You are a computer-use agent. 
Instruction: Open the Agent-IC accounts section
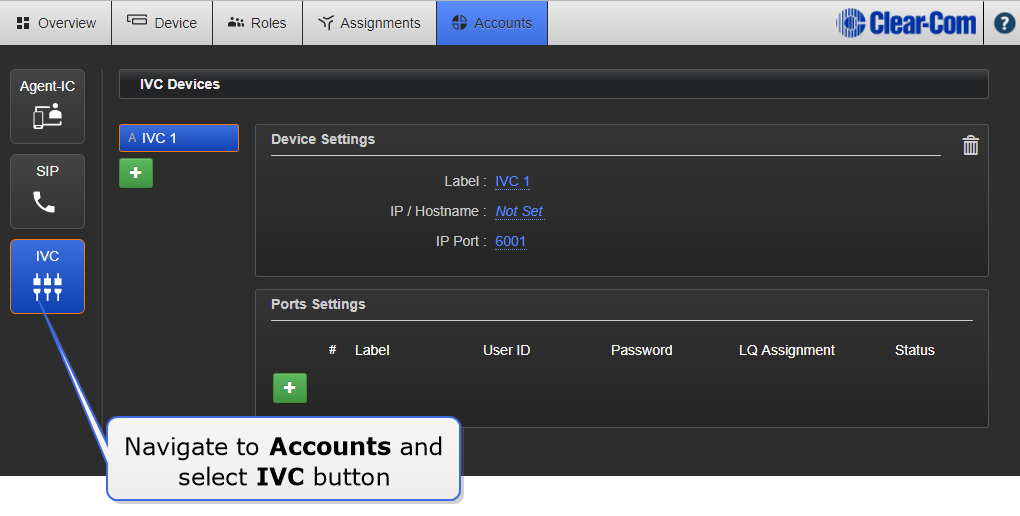pos(47,106)
